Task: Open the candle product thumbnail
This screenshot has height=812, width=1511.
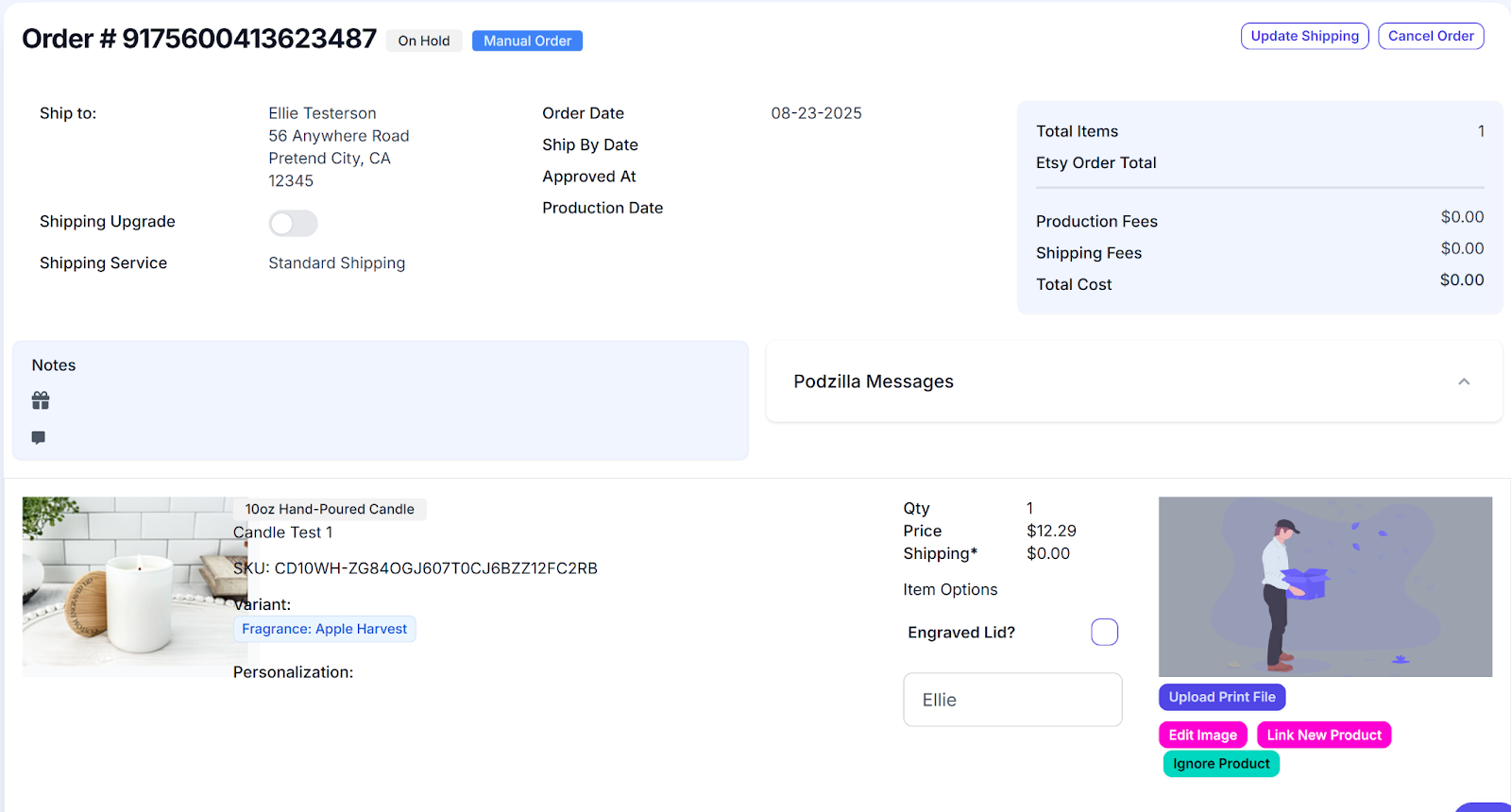Action: pos(132,585)
